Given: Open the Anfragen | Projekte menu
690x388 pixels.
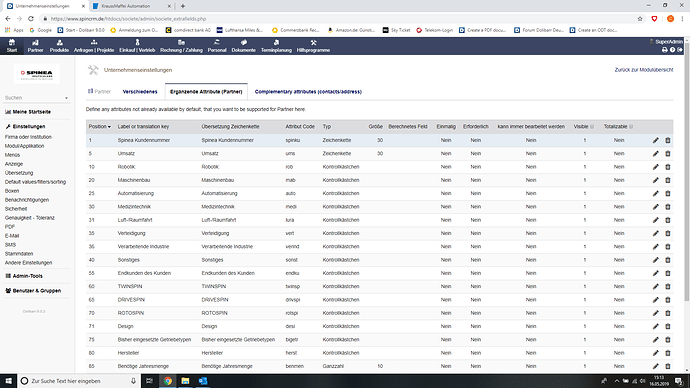Looking at the screenshot, I should [94, 46].
